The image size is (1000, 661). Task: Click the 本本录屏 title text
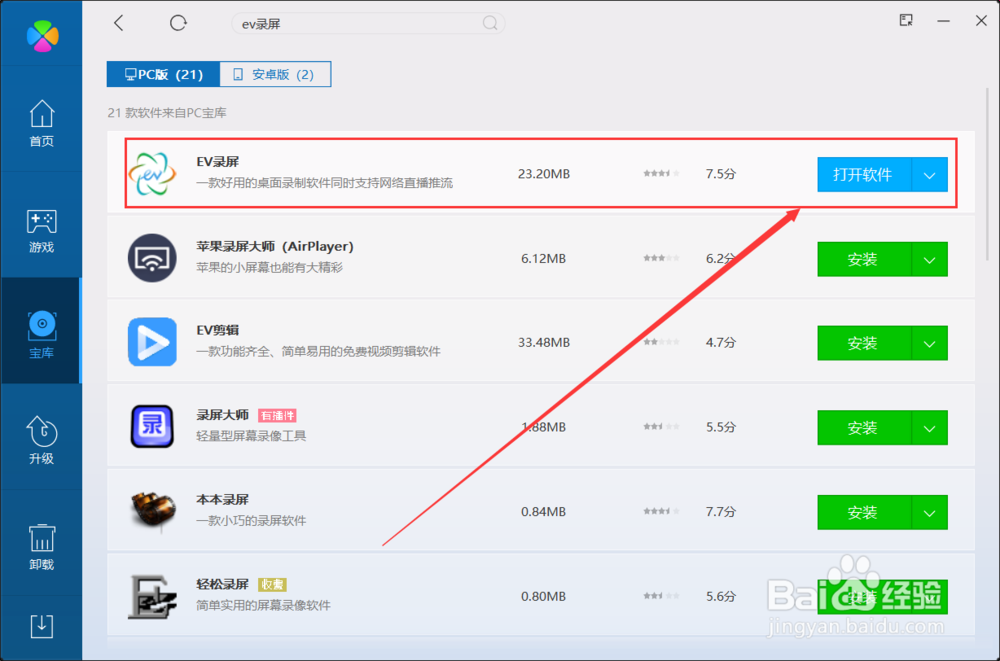coord(223,499)
